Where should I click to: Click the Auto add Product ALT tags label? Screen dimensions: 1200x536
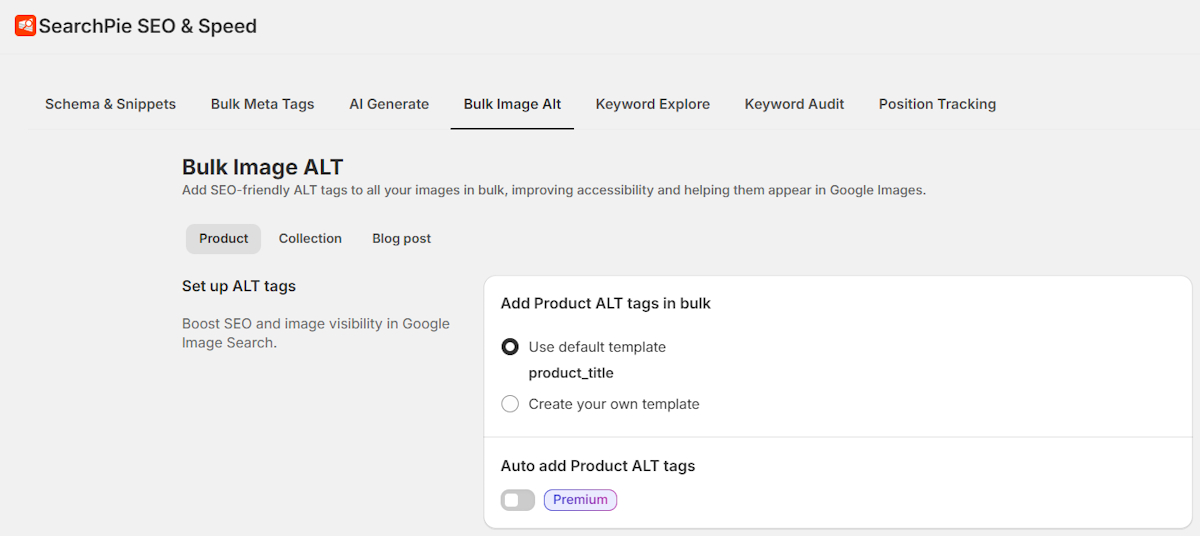click(x=598, y=466)
